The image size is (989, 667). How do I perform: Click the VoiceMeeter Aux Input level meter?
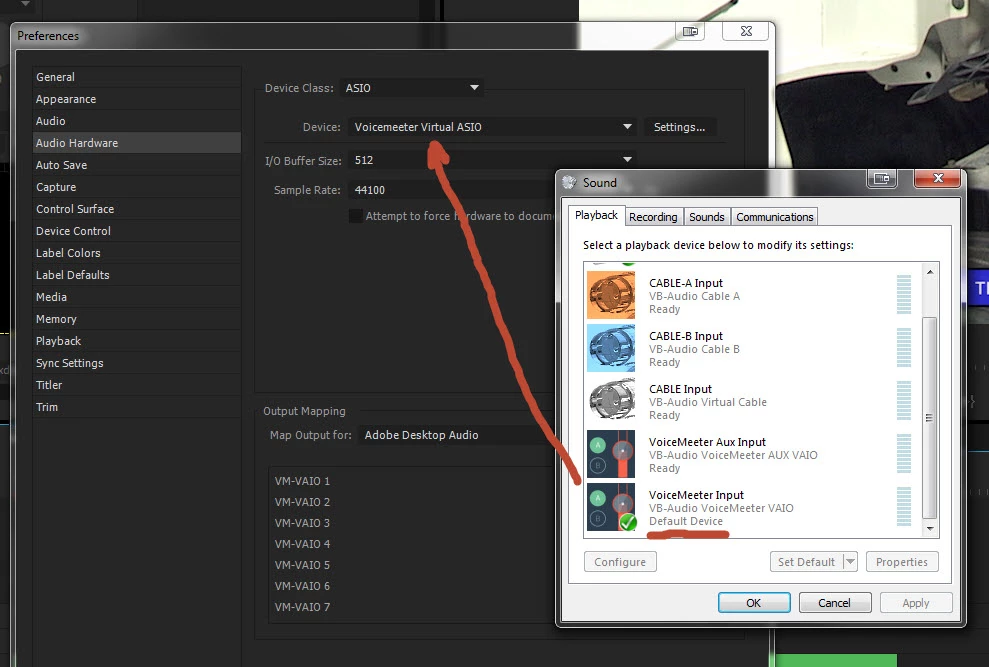[x=904, y=453]
